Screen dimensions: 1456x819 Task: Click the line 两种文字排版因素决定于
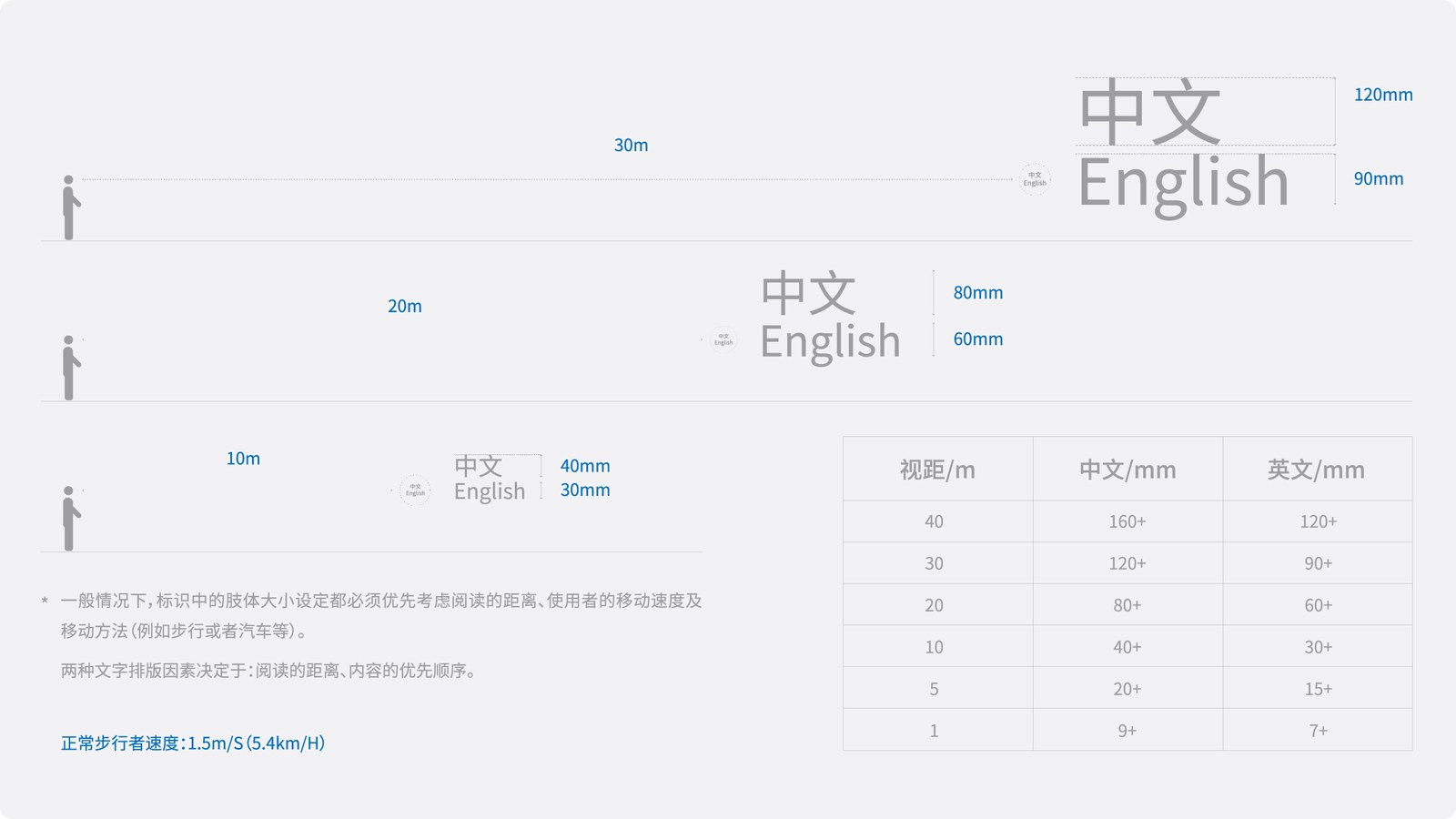tap(268, 671)
